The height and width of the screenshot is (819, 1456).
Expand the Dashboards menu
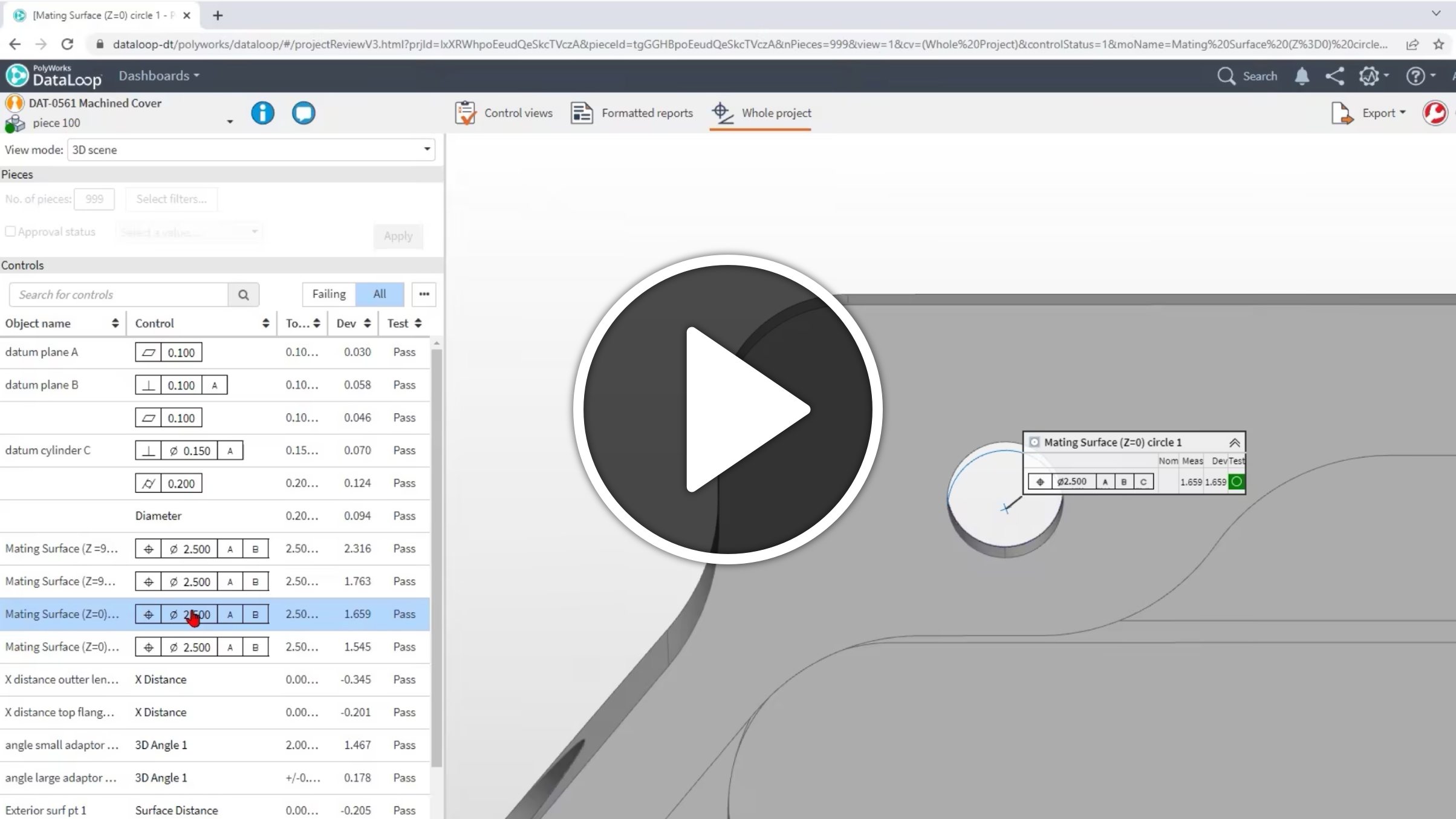pyautogui.click(x=158, y=76)
